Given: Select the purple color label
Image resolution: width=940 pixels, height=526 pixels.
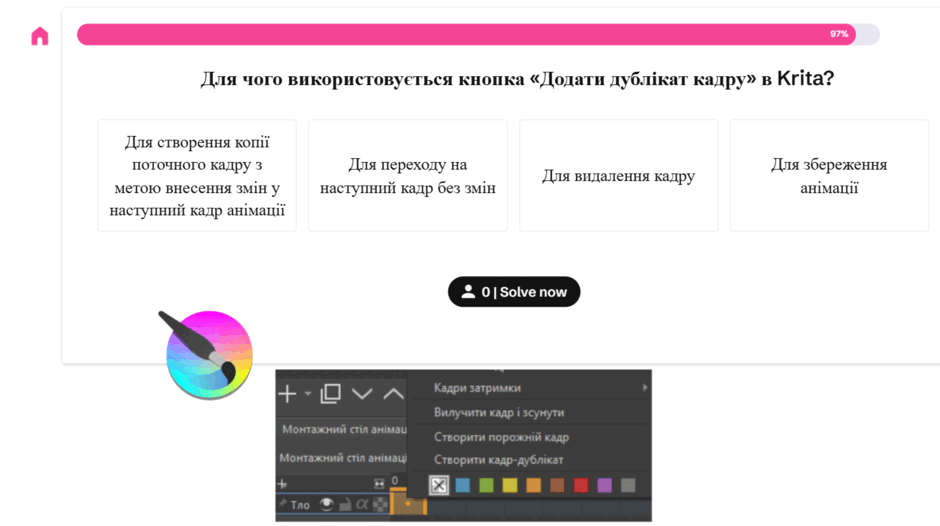Looking at the screenshot, I should 604,485.
